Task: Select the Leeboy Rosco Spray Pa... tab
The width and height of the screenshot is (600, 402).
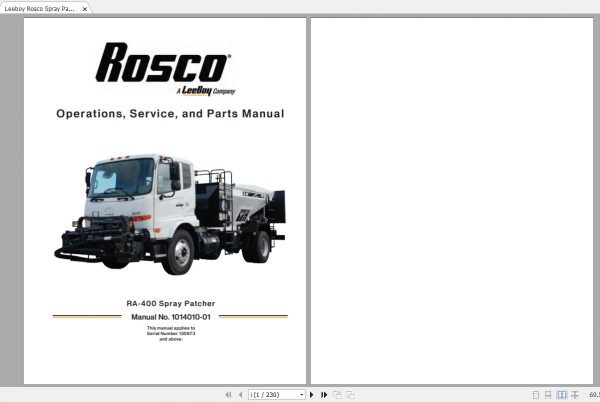Action: (39, 8)
